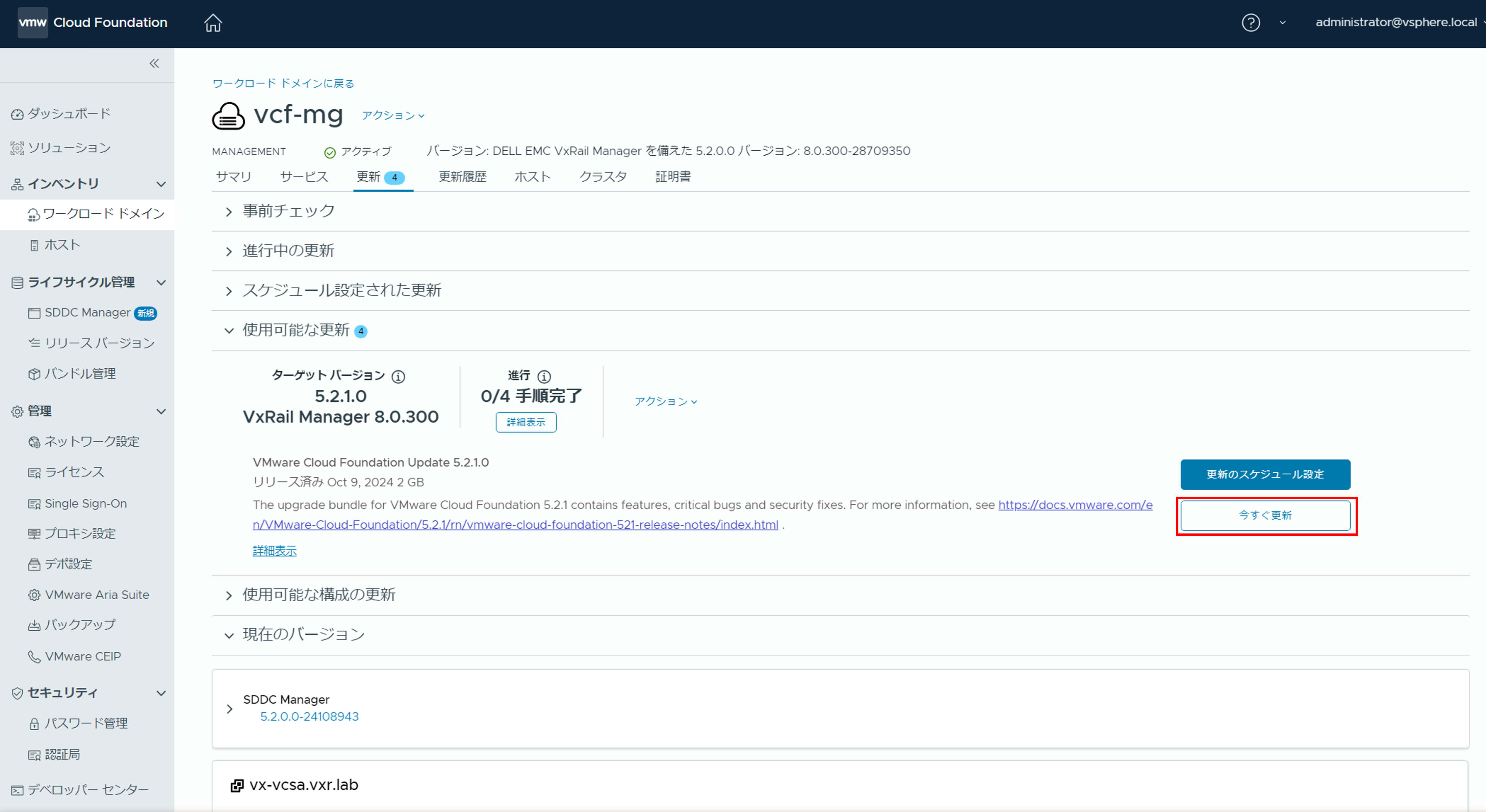Expand the SDDC Manager version row
This screenshot has height=812, width=1486.
click(229, 709)
